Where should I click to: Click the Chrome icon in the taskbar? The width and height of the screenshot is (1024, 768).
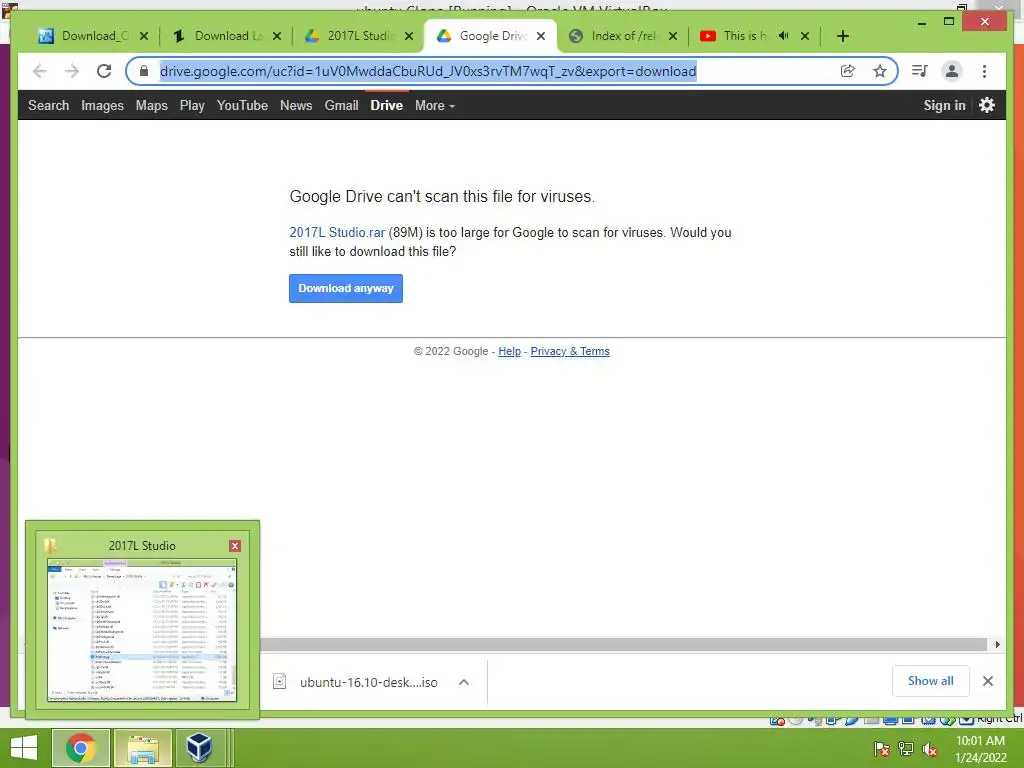click(80, 748)
